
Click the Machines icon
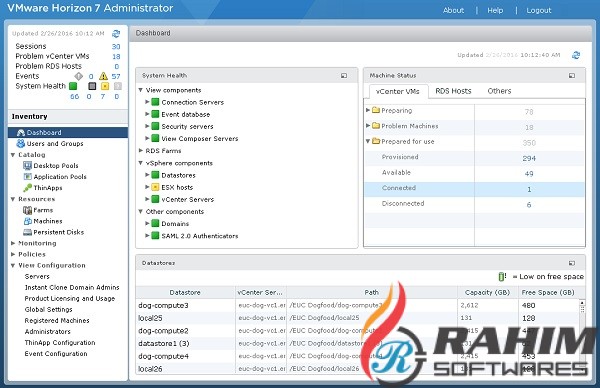[28, 221]
